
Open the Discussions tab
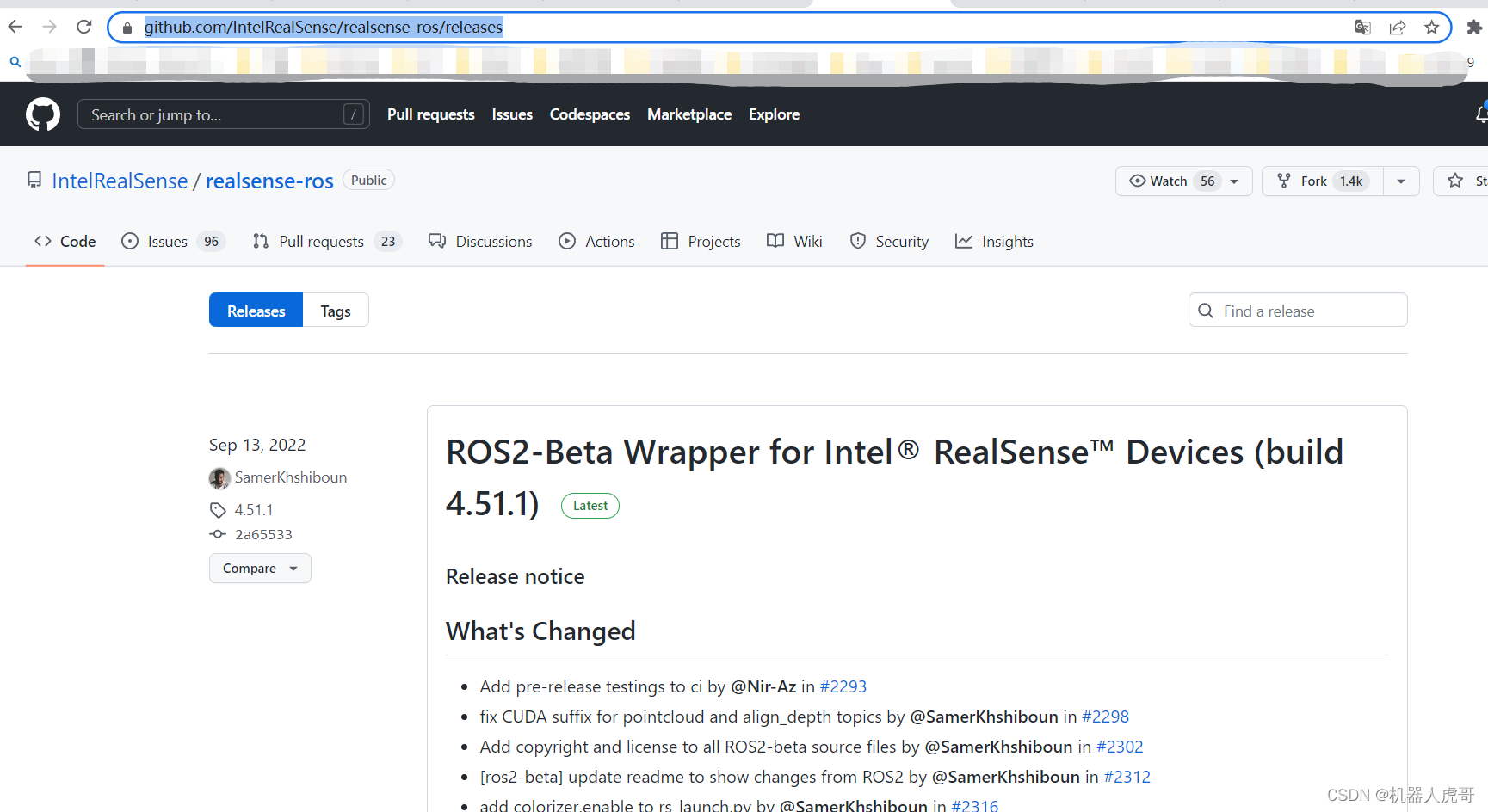(x=480, y=242)
